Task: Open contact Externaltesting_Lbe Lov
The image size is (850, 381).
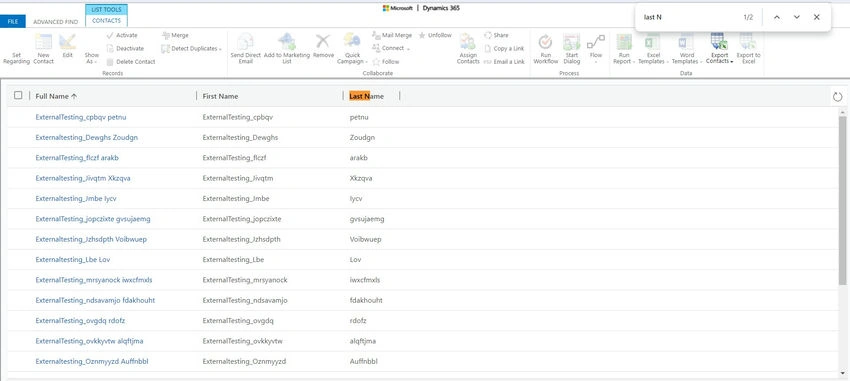Action: [x=73, y=260]
